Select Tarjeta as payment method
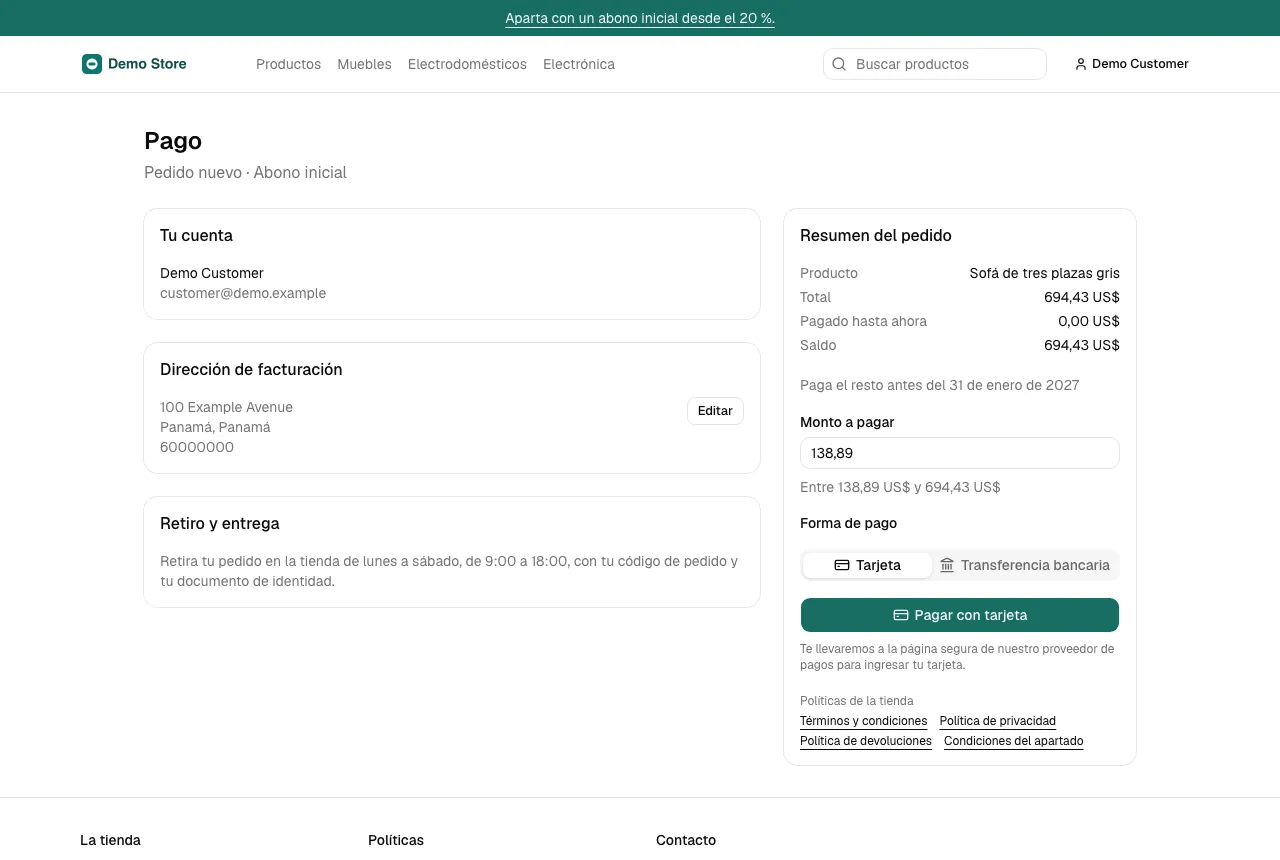This screenshot has height=860, width=1280. [x=867, y=565]
